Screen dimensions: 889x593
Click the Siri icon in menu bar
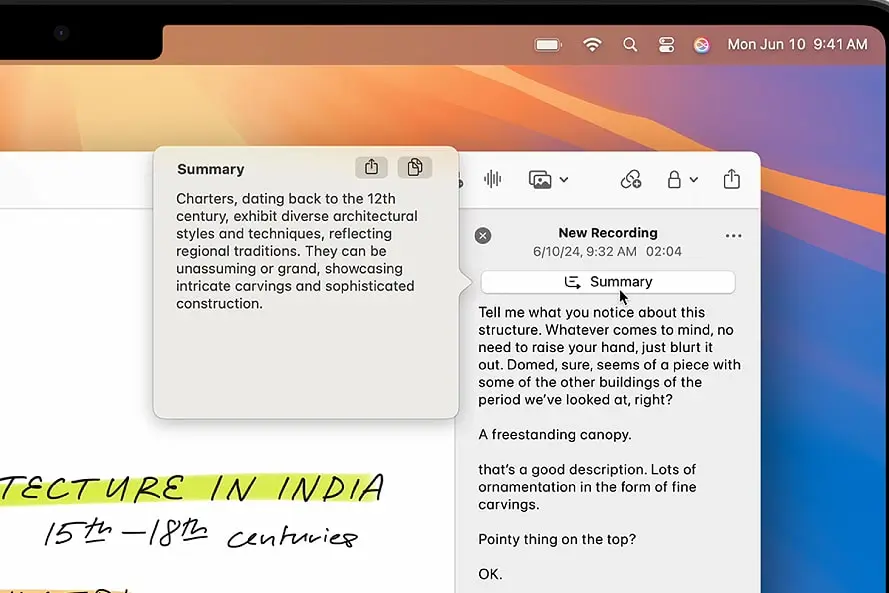(x=701, y=45)
